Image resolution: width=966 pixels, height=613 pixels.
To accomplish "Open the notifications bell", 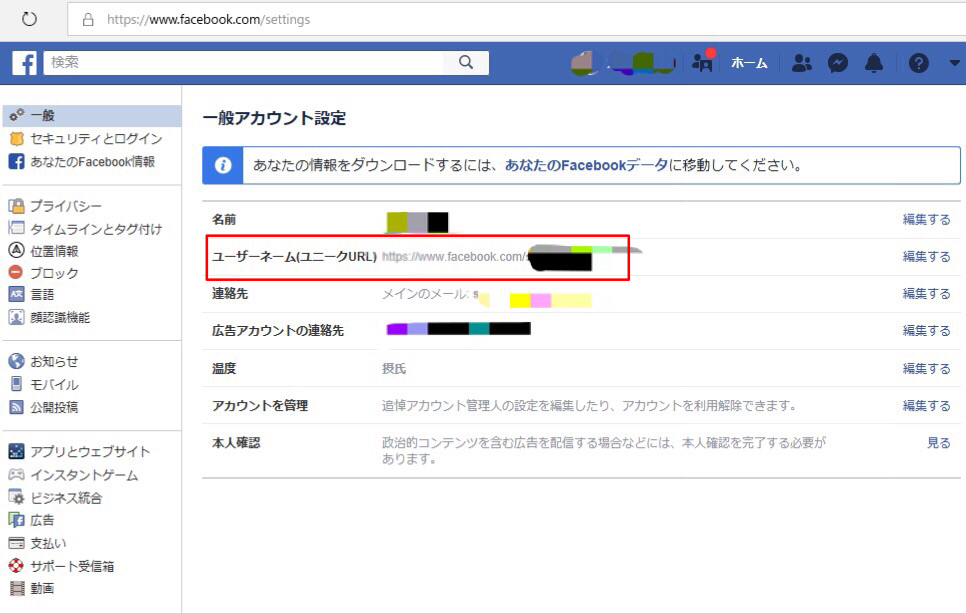I will (x=872, y=62).
